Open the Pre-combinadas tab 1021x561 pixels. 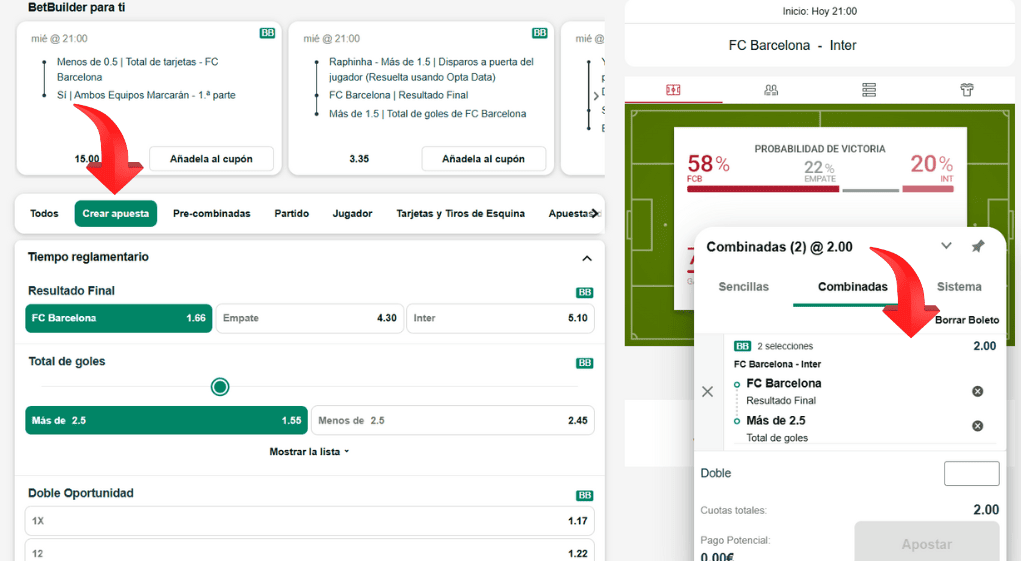click(x=212, y=213)
